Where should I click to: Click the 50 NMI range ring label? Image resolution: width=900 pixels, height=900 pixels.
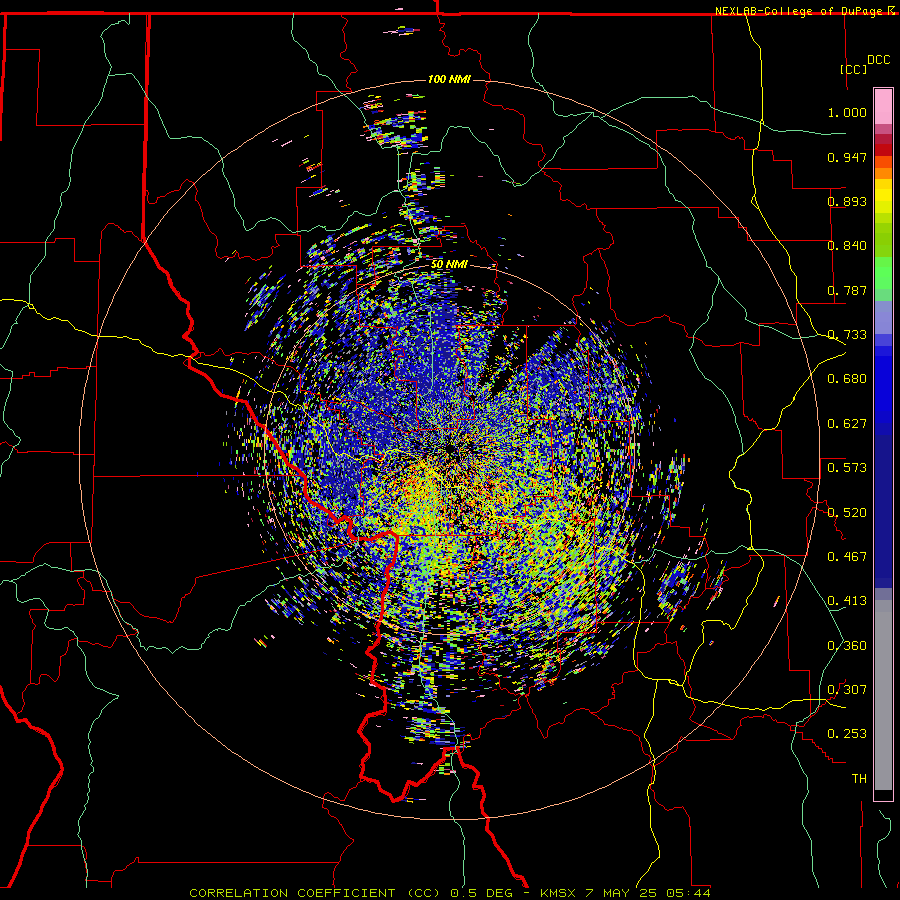[x=449, y=264]
